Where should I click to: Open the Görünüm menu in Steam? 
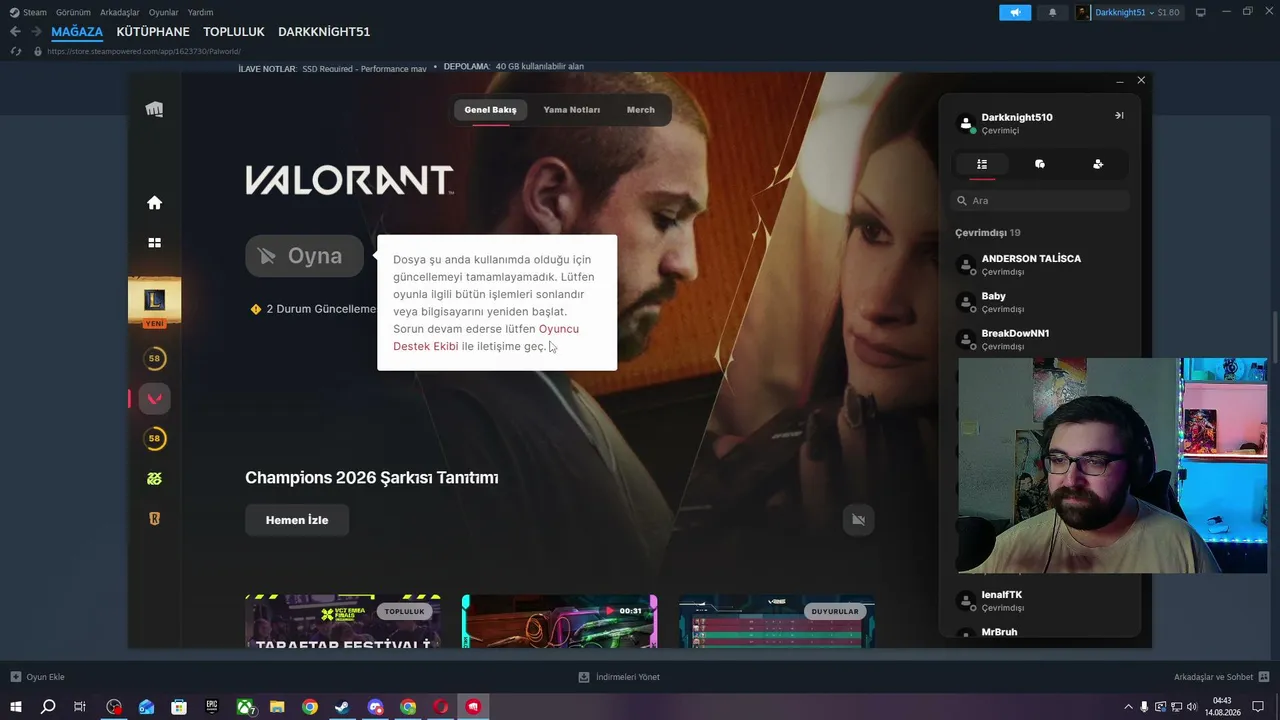pos(73,12)
